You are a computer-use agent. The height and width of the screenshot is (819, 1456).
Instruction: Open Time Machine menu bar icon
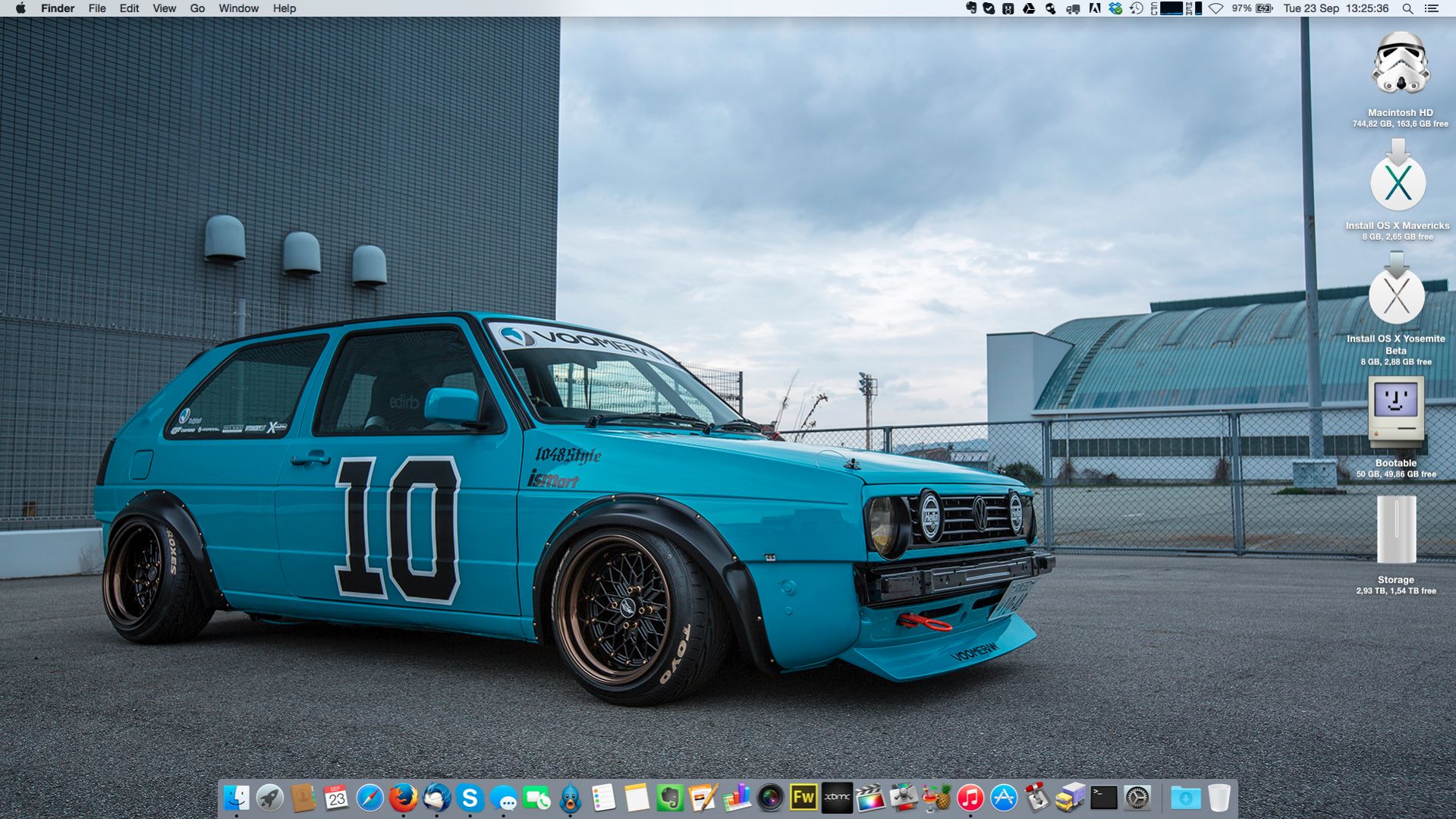click(x=1136, y=8)
